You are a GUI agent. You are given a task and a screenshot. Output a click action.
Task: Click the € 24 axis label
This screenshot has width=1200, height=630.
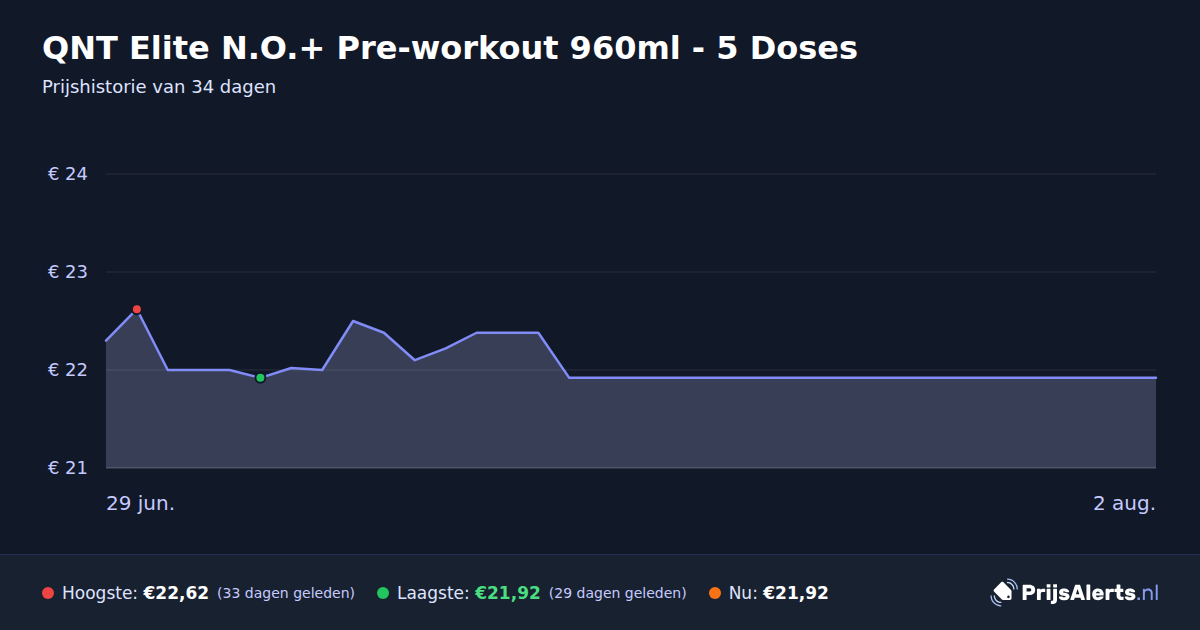[68, 174]
